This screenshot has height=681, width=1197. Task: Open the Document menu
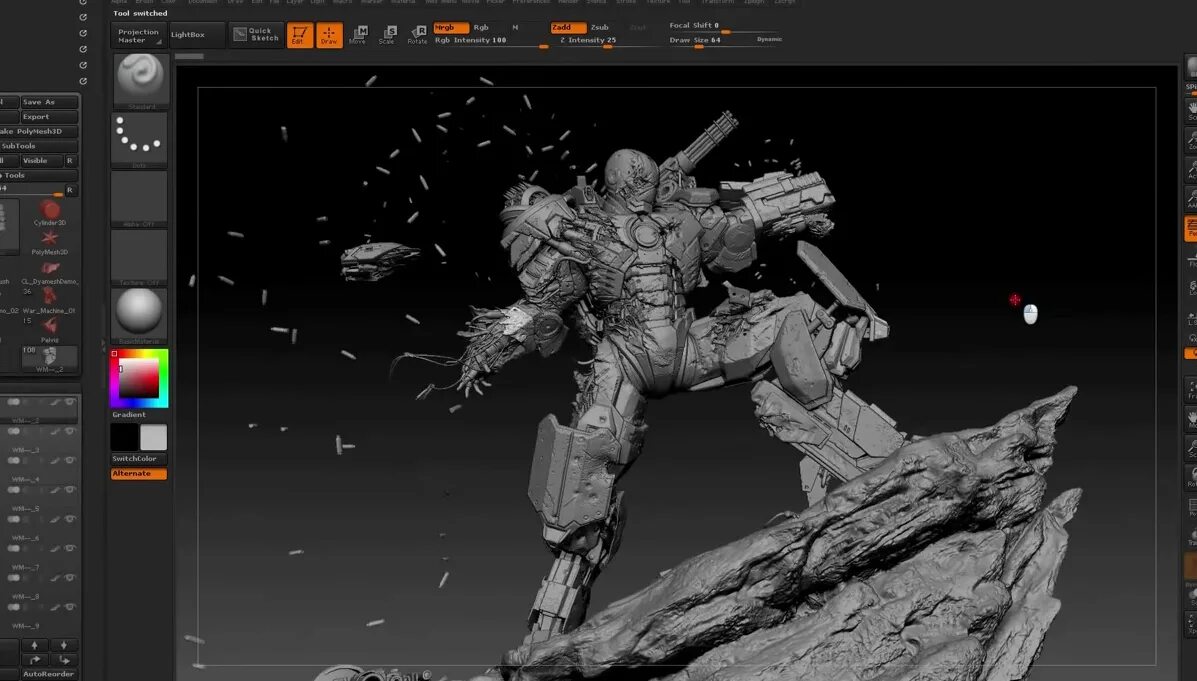pyautogui.click(x=203, y=2)
